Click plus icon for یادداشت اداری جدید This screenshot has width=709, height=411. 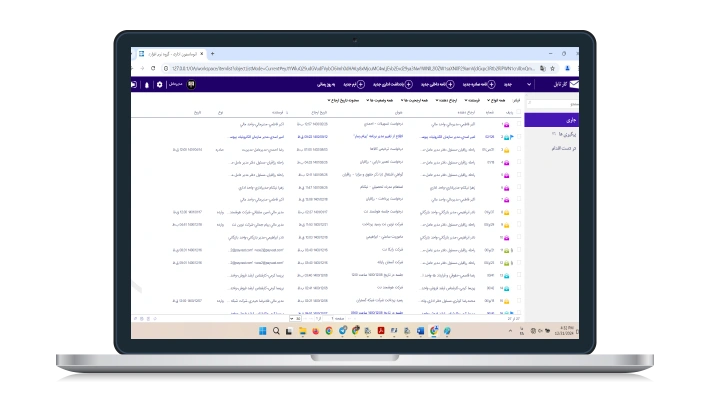(408, 85)
